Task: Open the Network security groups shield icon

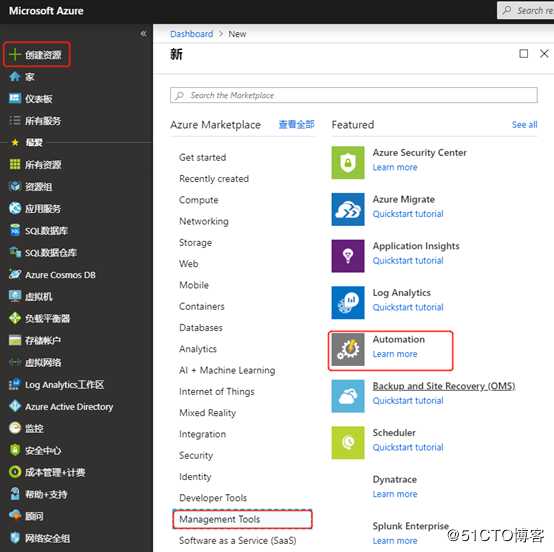Action: 15,538
